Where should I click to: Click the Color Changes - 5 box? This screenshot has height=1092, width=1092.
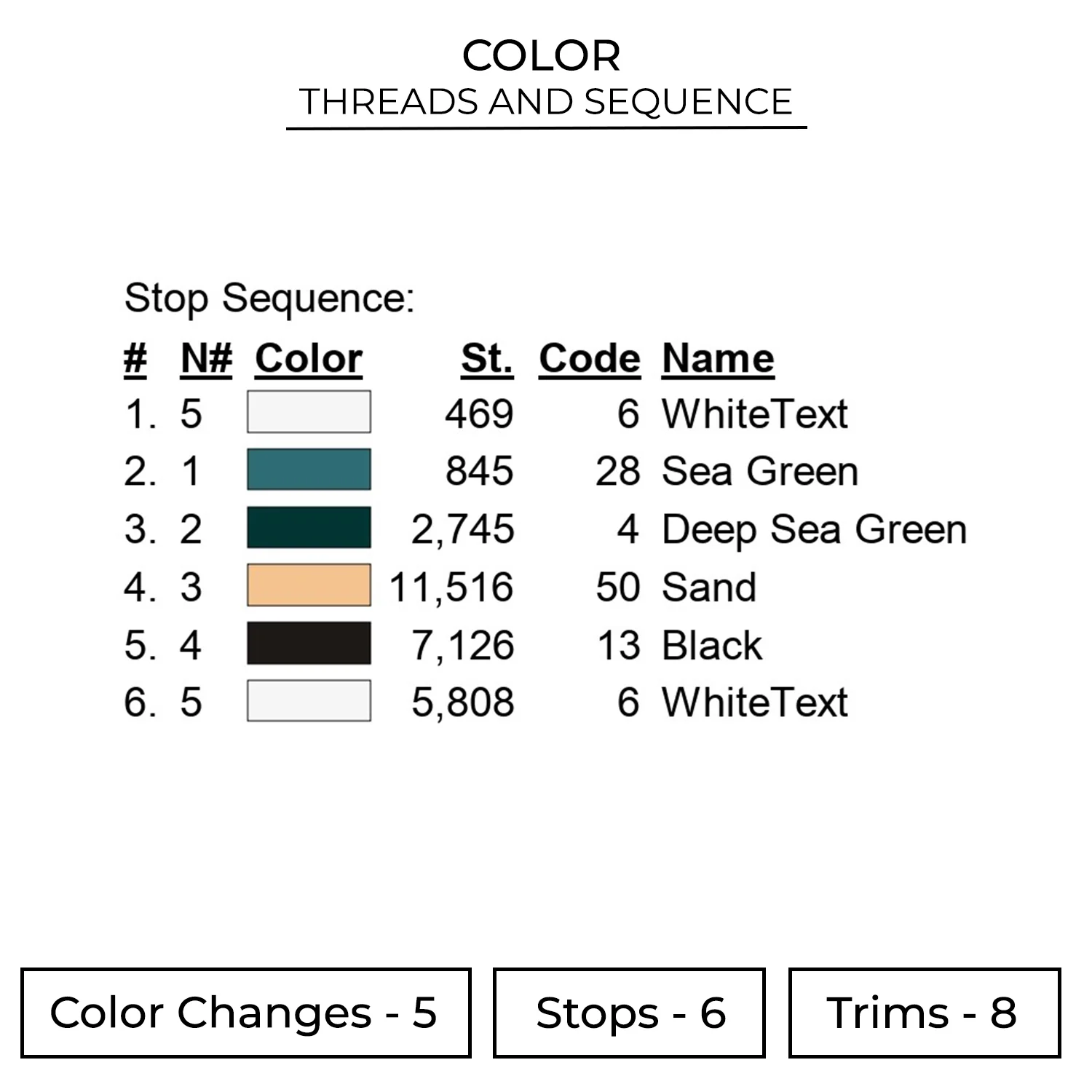pyautogui.click(x=245, y=1013)
